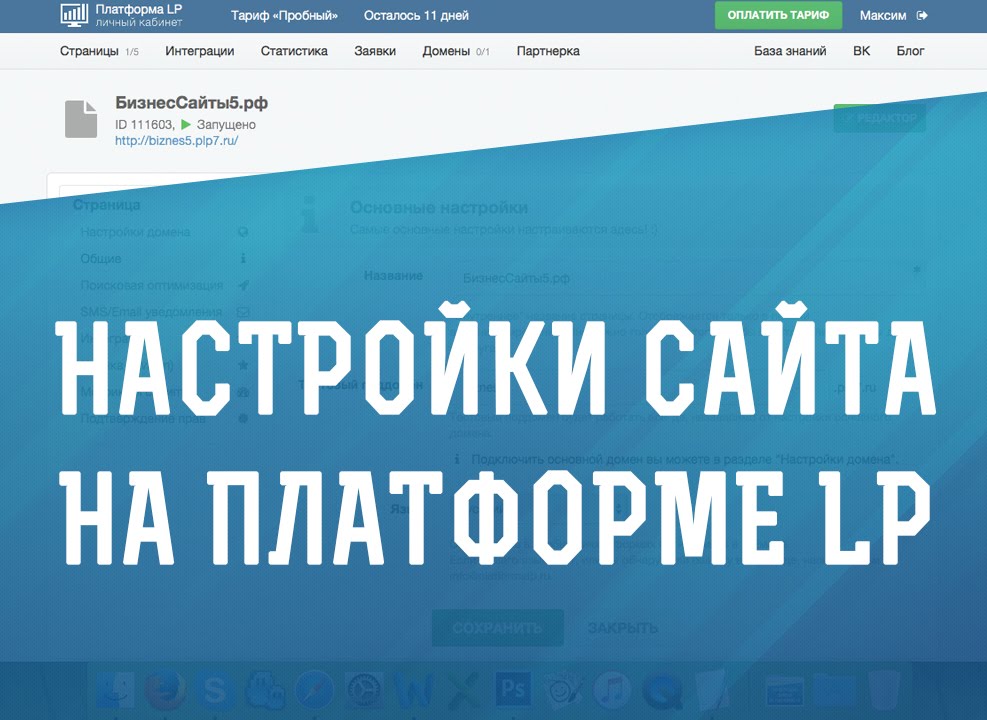Select the Домены tab

(446, 51)
